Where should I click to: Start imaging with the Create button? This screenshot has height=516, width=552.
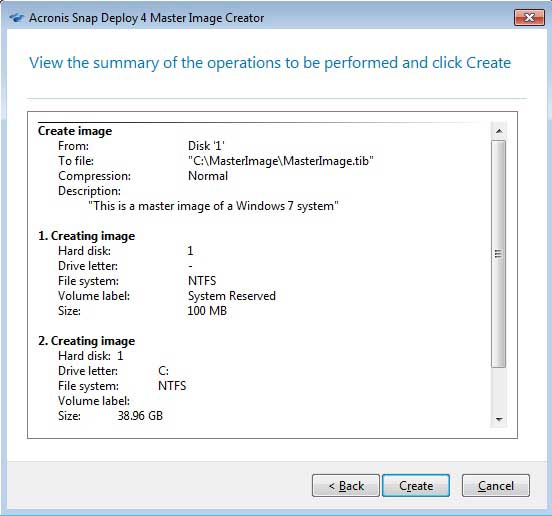[x=416, y=485]
